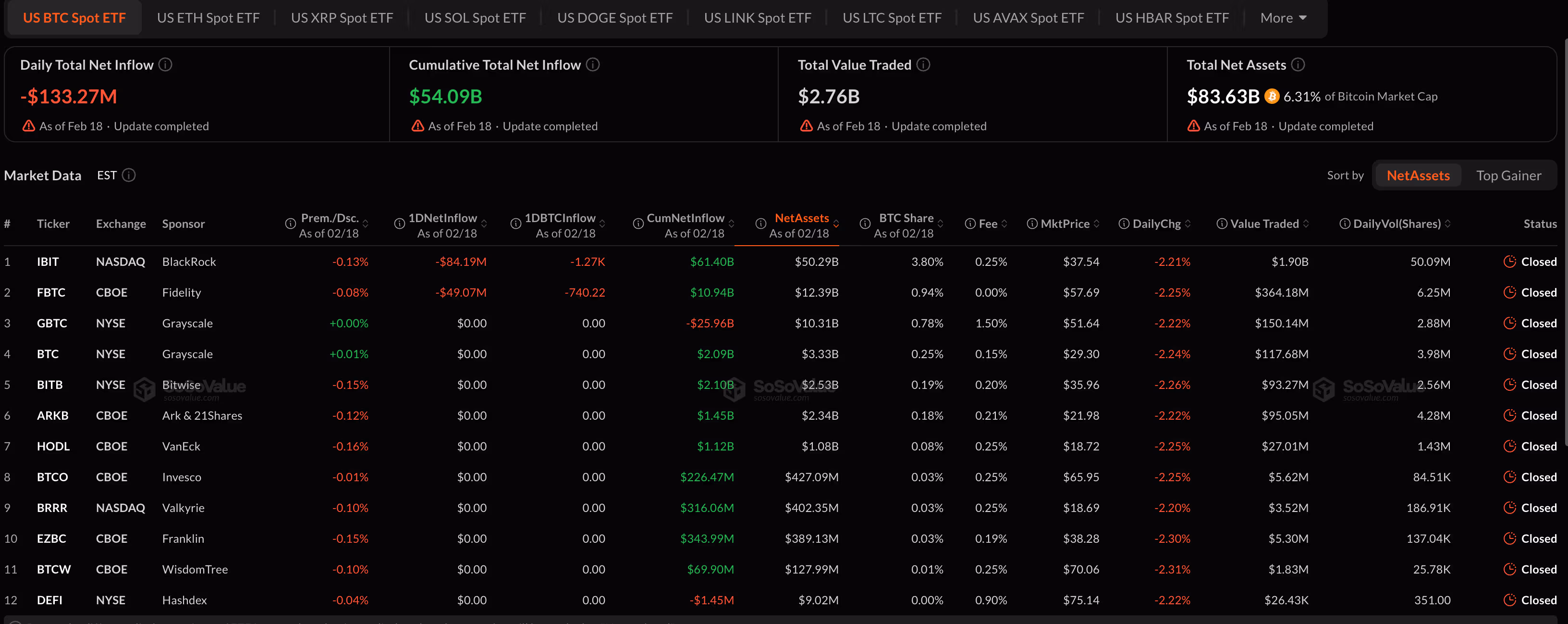This screenshot has height=624, width=1568.
Task: Sort by 1DNetInflow column arrows
Action: click(x=484, y=224)
